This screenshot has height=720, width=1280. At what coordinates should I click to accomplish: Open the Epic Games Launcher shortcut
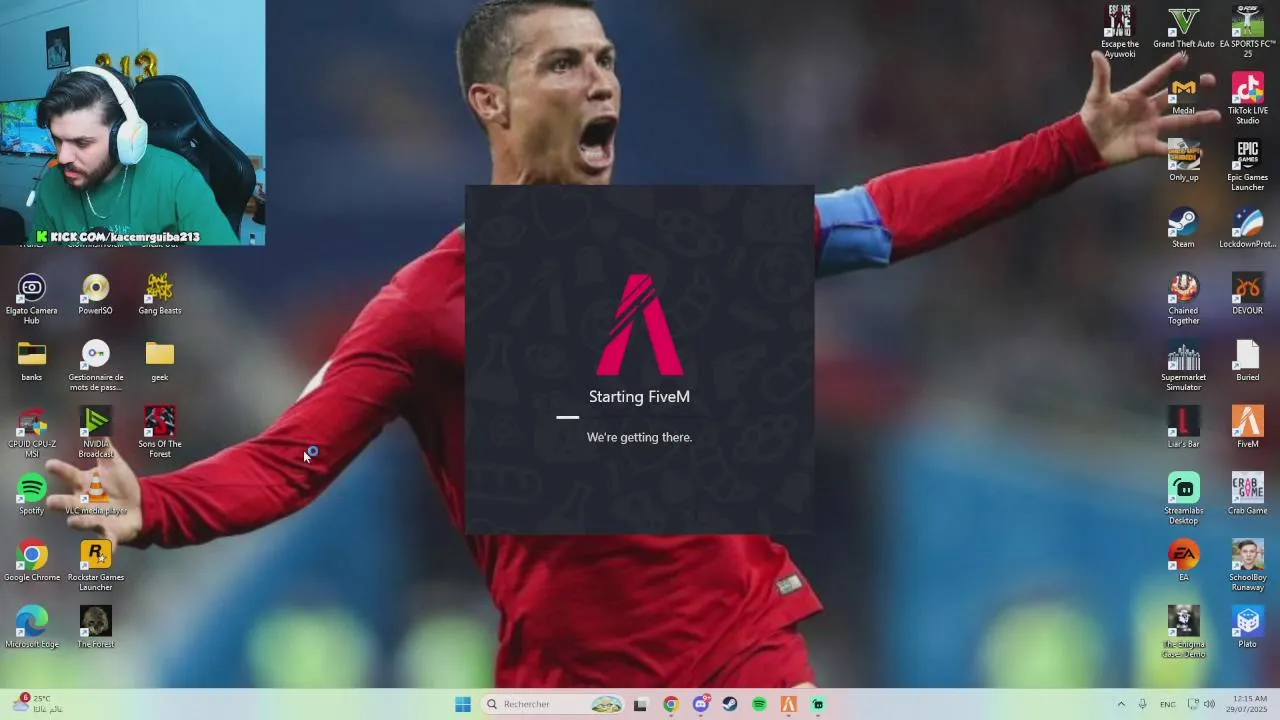[1247, 164]
